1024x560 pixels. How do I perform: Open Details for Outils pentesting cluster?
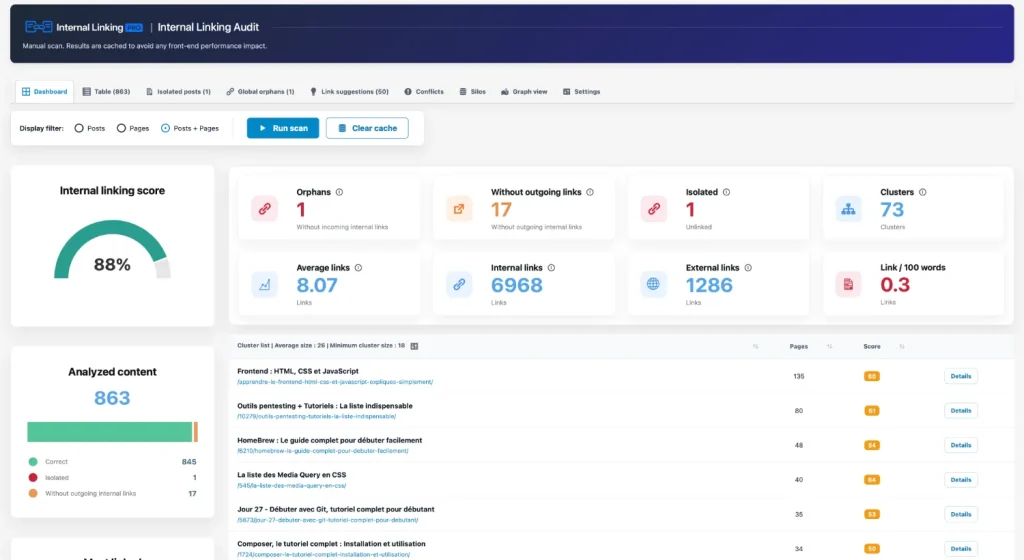tap(961, 411)
